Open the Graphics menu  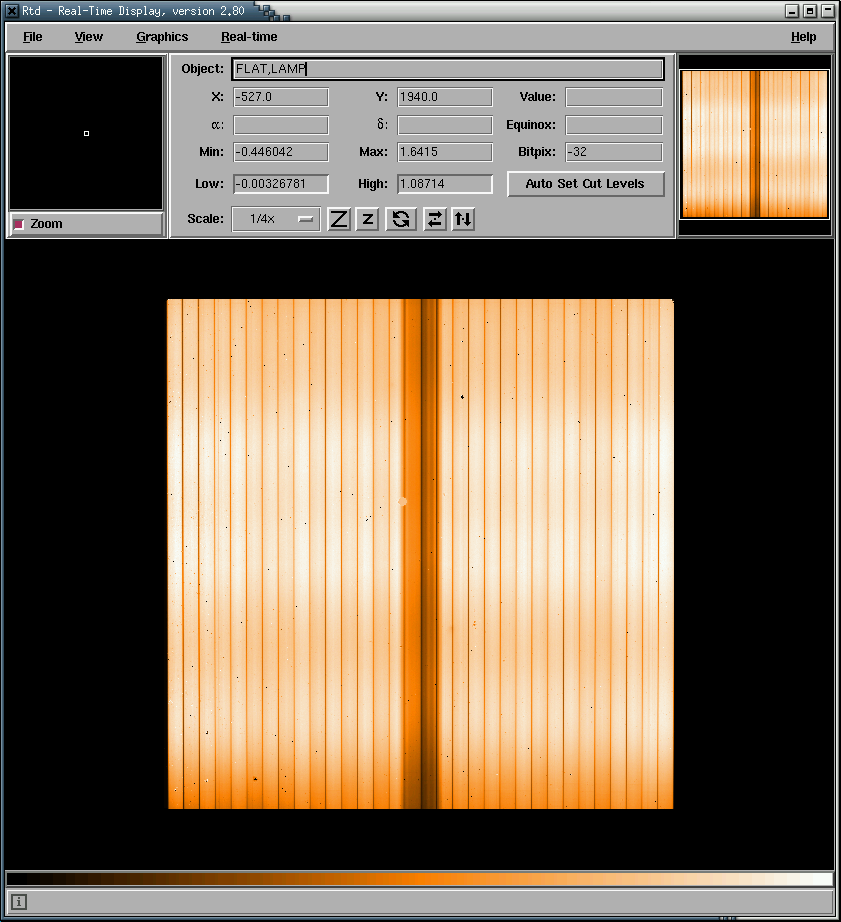click(x=162, y=37)
